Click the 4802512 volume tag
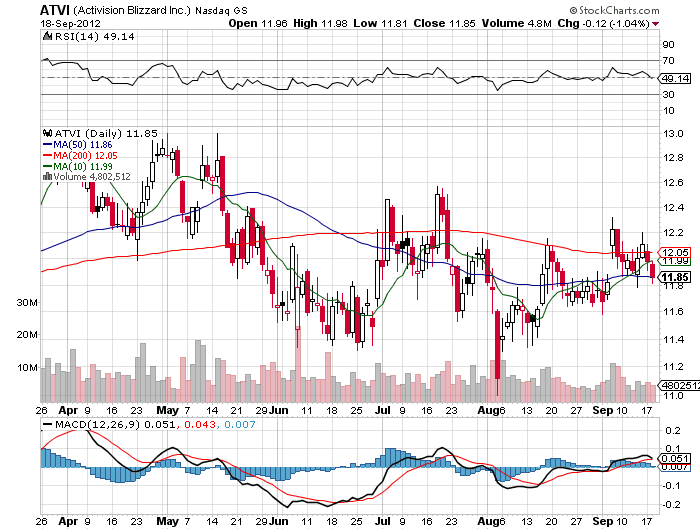The image size is (700, 530). coord(680,385)
